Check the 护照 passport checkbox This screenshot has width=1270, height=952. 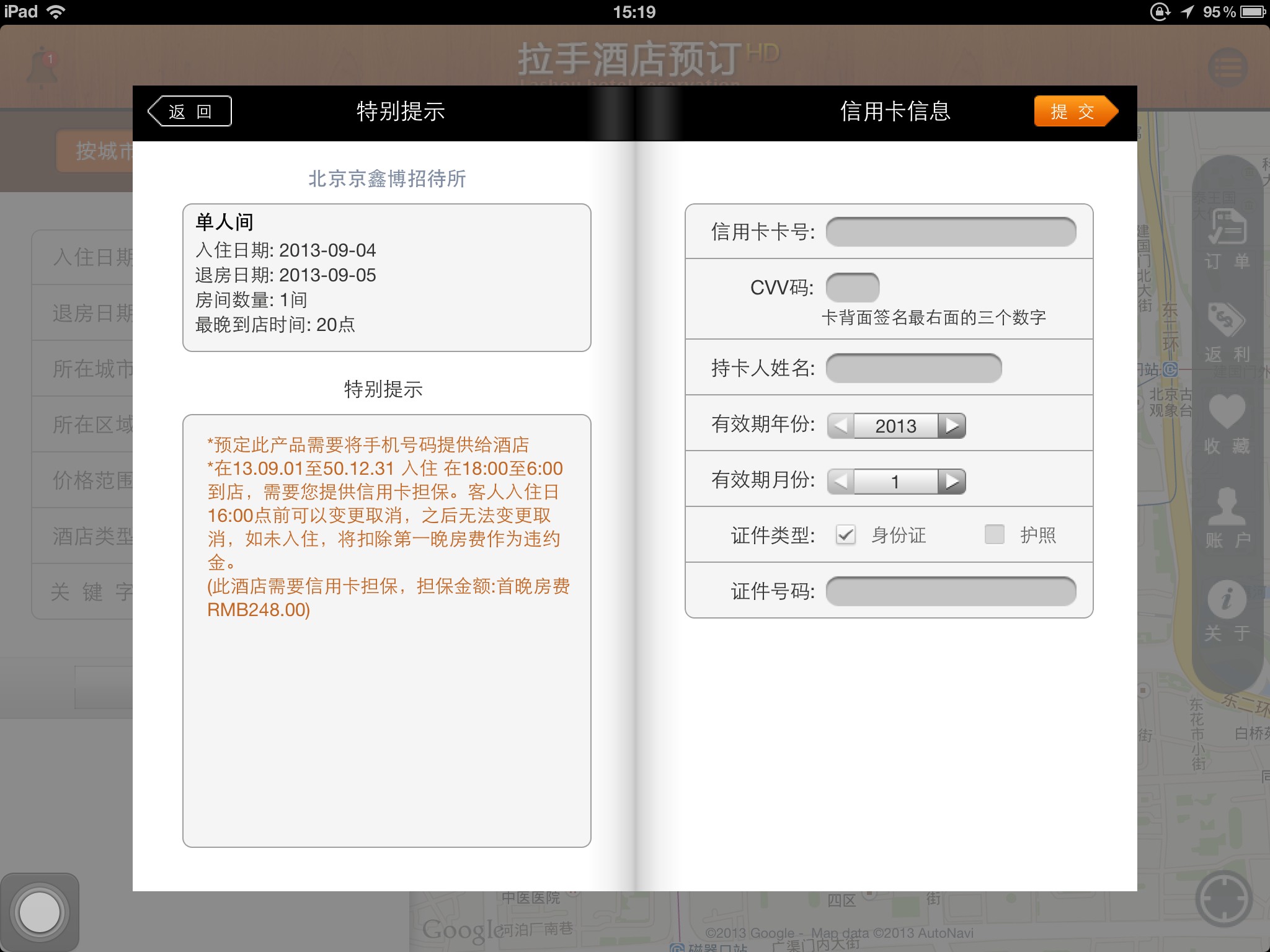tap(994, 534)
